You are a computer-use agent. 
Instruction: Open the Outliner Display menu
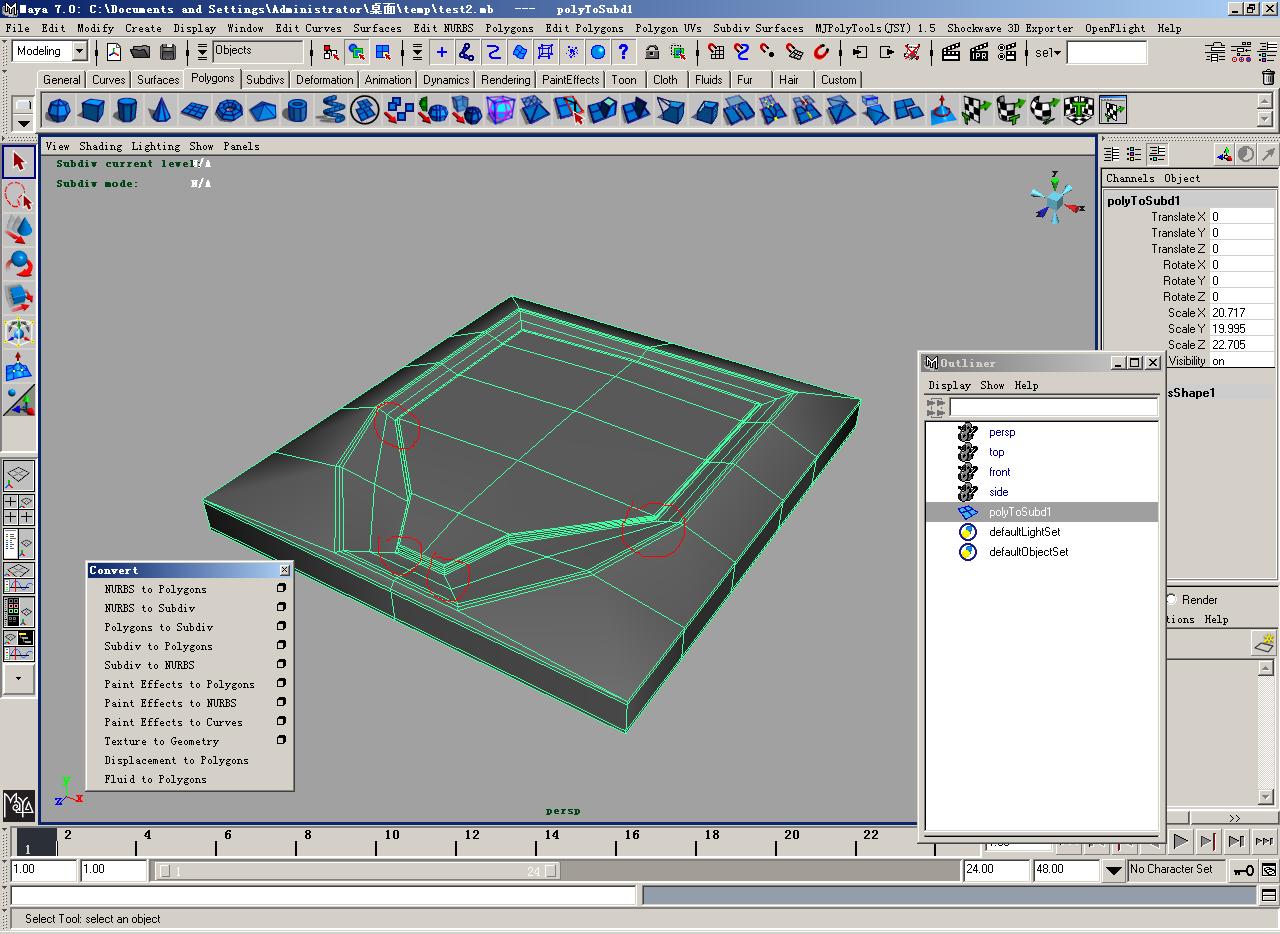point(949,385)
